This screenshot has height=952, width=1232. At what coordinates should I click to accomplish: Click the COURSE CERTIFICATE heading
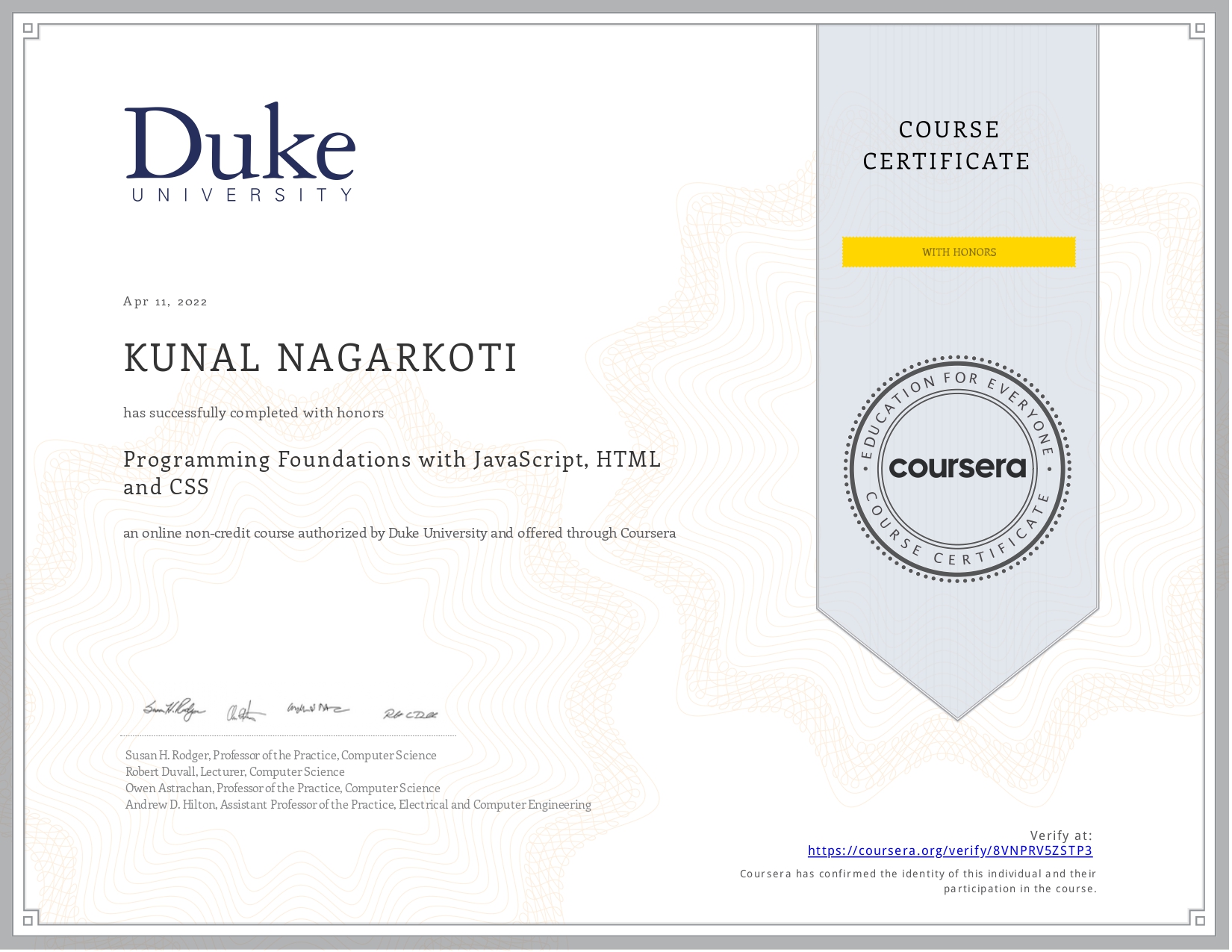click(947, 146)
